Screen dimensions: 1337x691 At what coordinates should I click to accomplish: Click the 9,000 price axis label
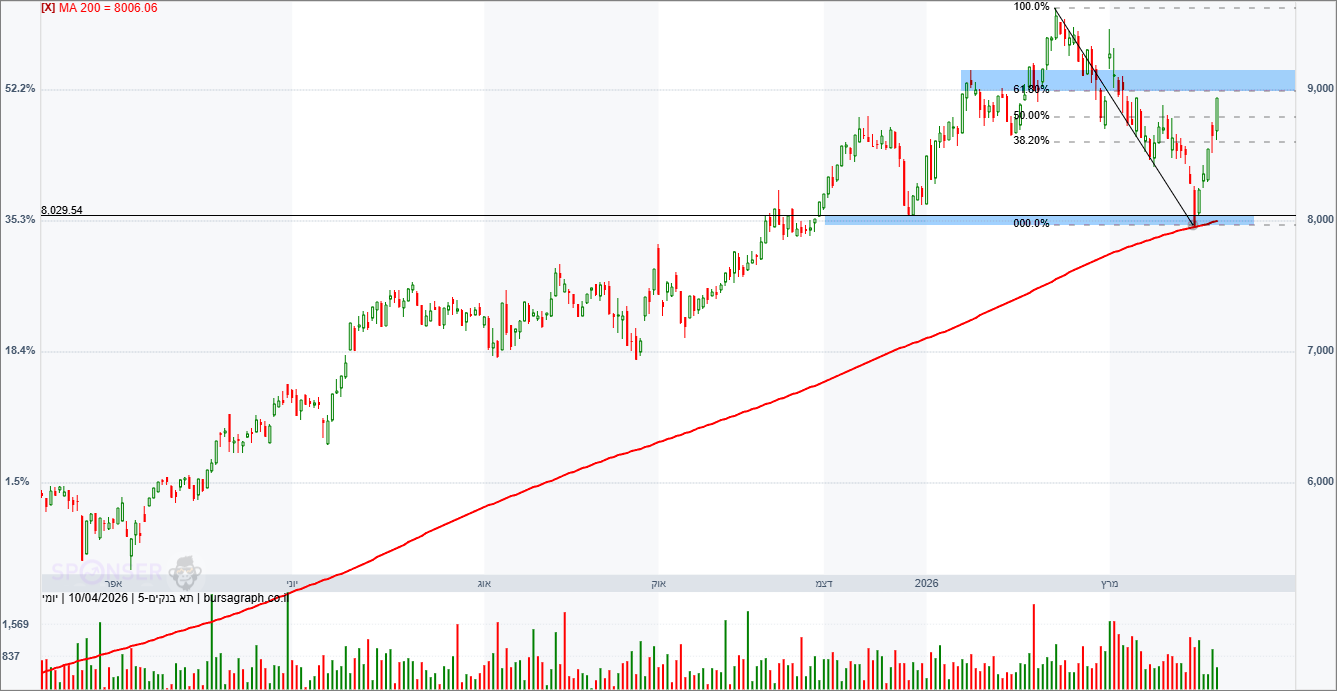click(1319, 89)
